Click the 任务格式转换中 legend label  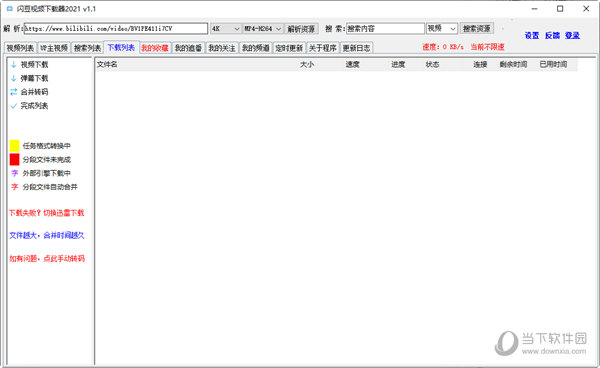[x=47, y=146]
